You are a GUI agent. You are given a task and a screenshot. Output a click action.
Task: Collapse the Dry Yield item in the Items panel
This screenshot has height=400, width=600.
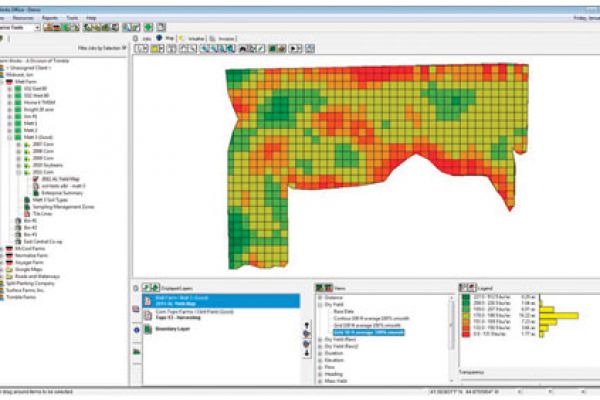320,305
